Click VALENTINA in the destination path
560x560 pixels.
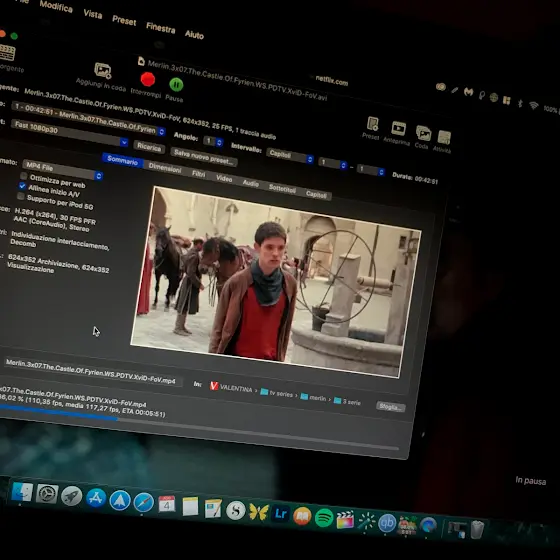click(231, 387)
